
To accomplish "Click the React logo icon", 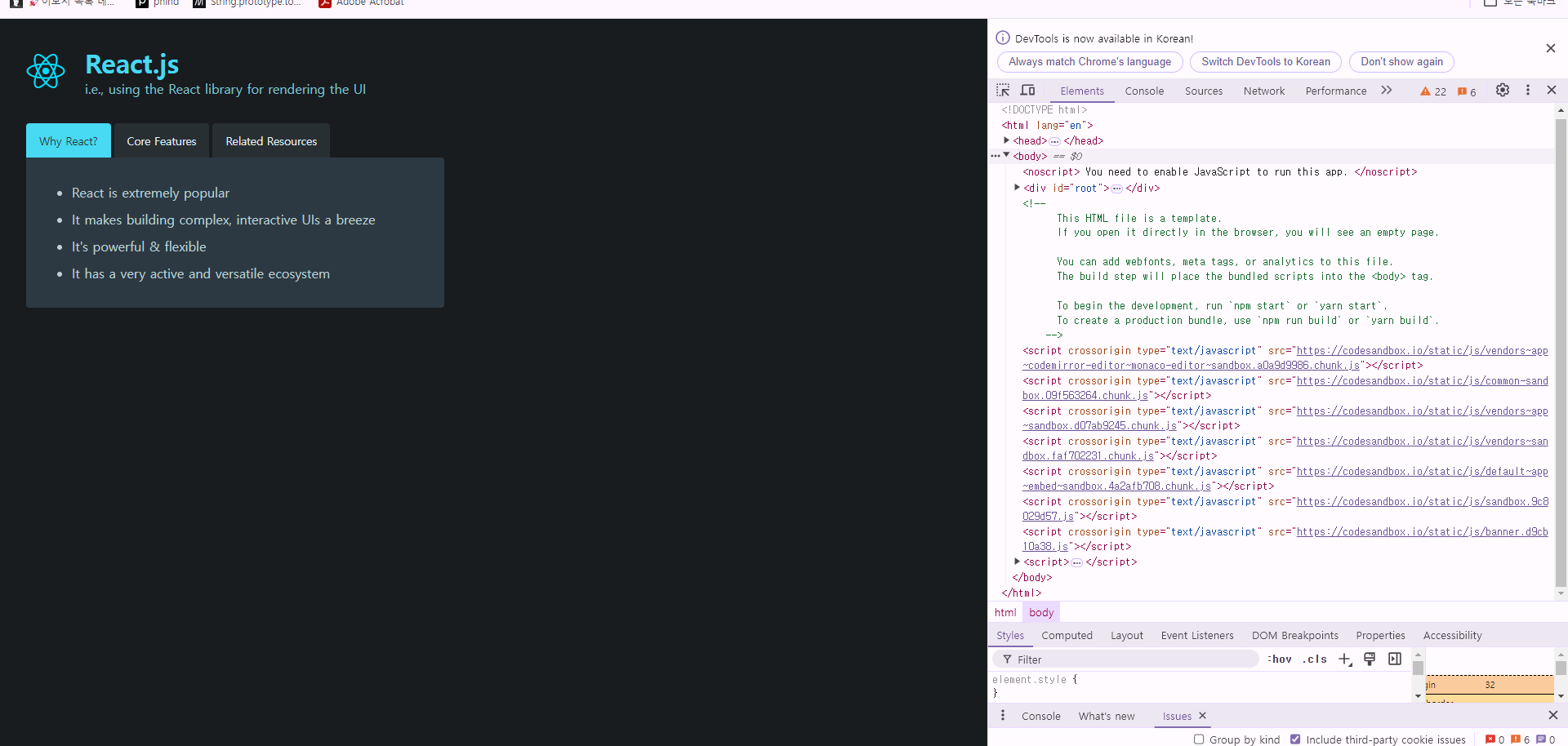I will pos(46,72).
